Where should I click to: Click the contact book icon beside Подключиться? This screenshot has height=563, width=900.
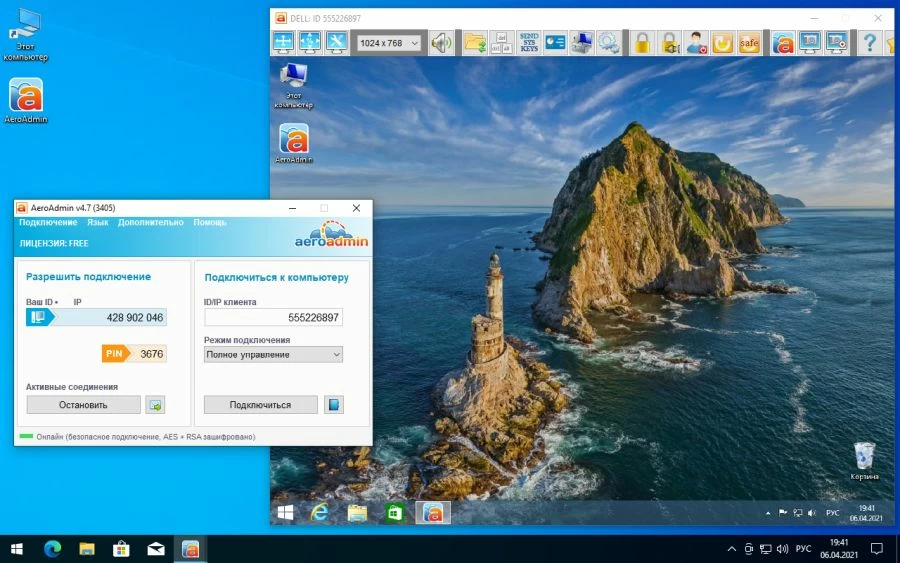click(334, 405)
